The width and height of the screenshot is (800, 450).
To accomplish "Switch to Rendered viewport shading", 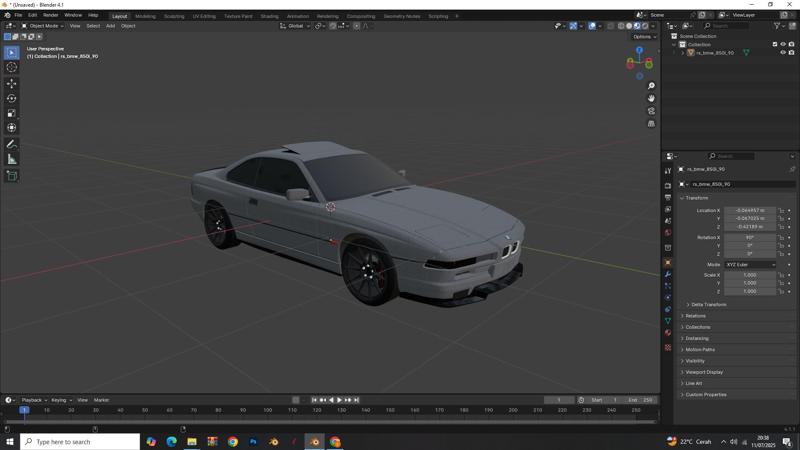I will [645, 26].
